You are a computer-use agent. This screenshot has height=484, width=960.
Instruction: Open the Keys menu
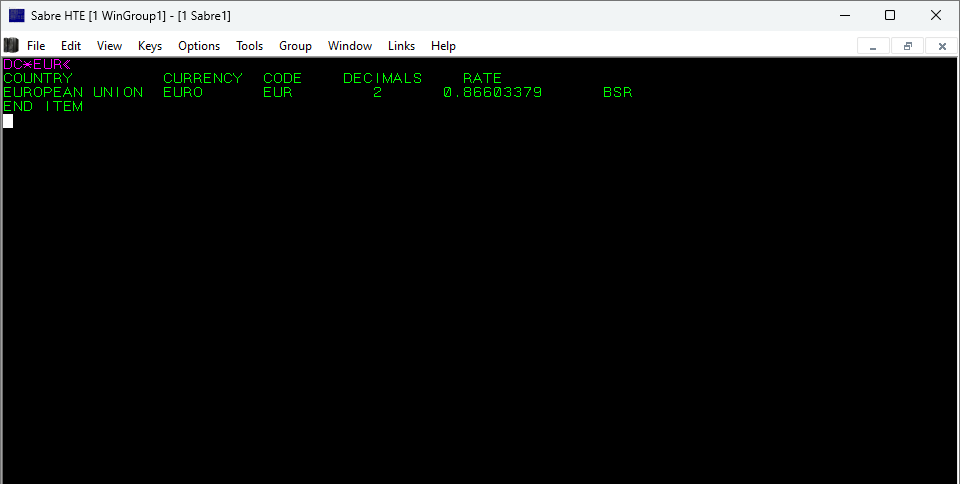[x=150, y=46]
